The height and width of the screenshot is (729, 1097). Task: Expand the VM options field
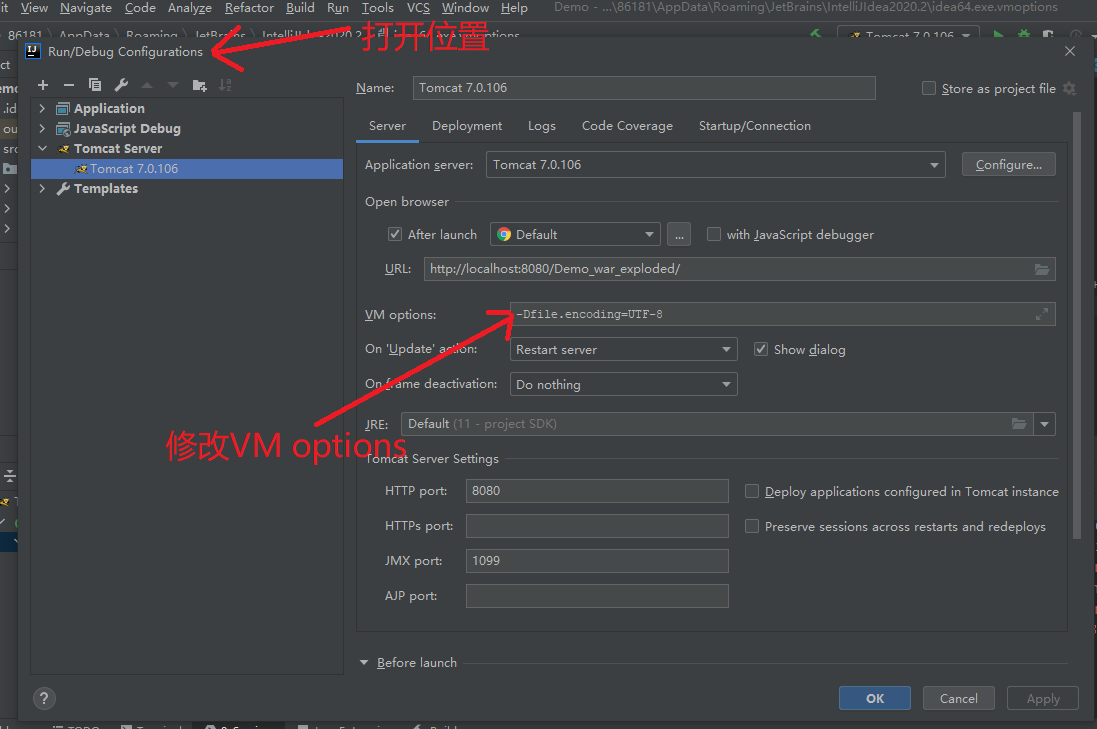click(x=1042, y=314)
